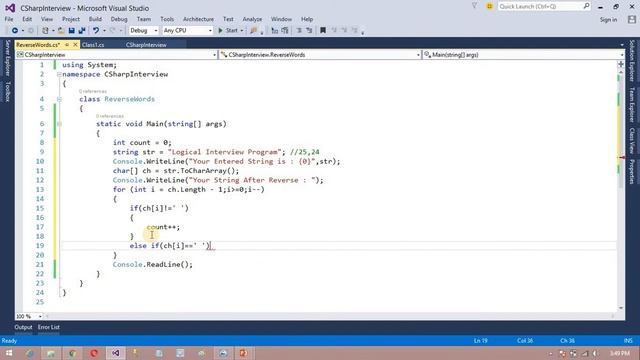Open the Properties side tab
The image size is (640, 360).
click(x=632, y=172)
